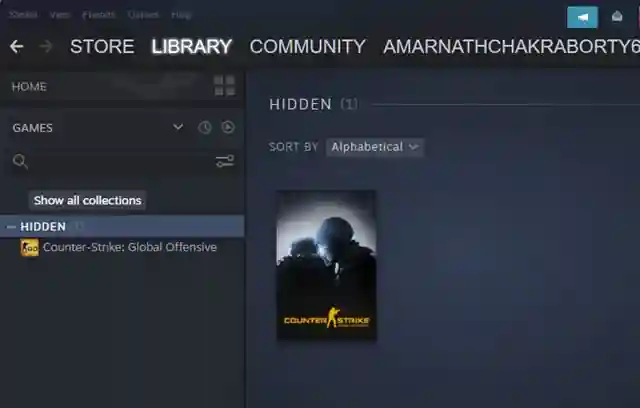Click the HIDDEN (1) section heading
The width and height of the screenshot is (640, 408).
point(313,104)
